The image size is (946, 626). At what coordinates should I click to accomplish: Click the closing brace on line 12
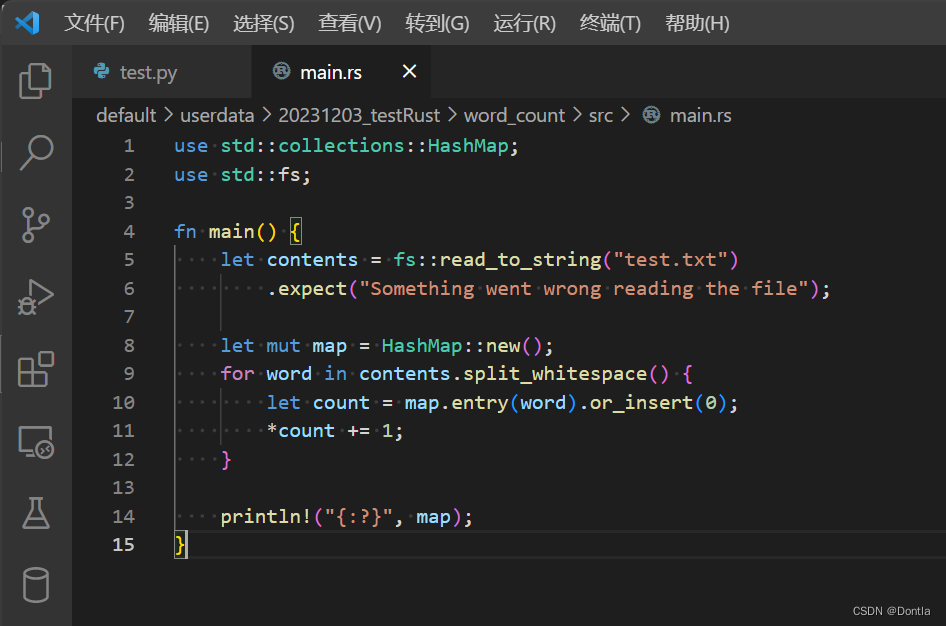pos(226,460)
